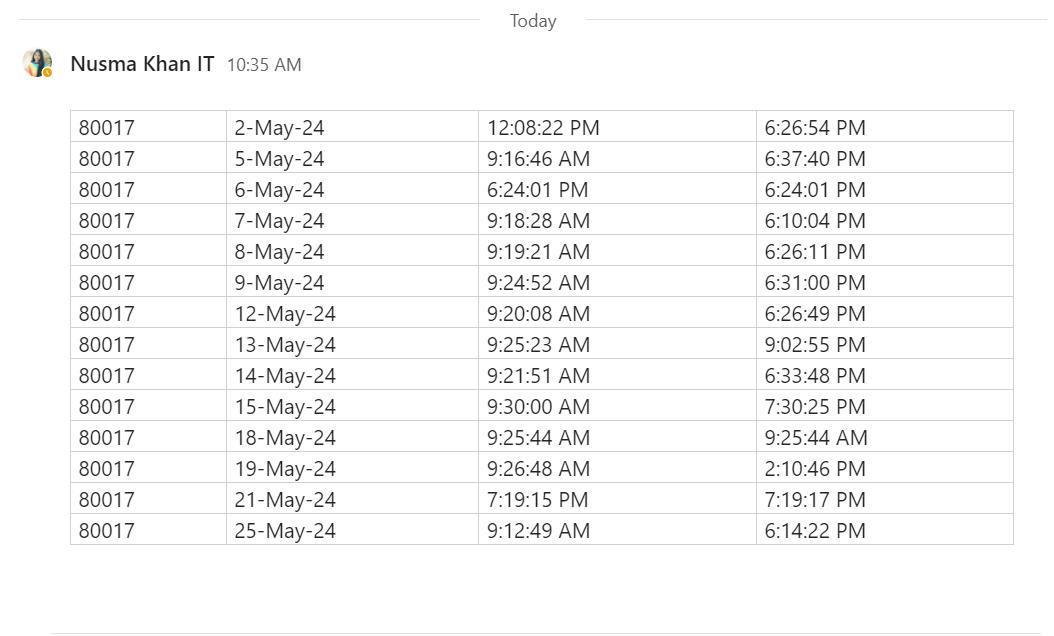This screenshot has width=1054, height=636.
Task: Select the 18-May-24 date cell
Action: [352, 436]
